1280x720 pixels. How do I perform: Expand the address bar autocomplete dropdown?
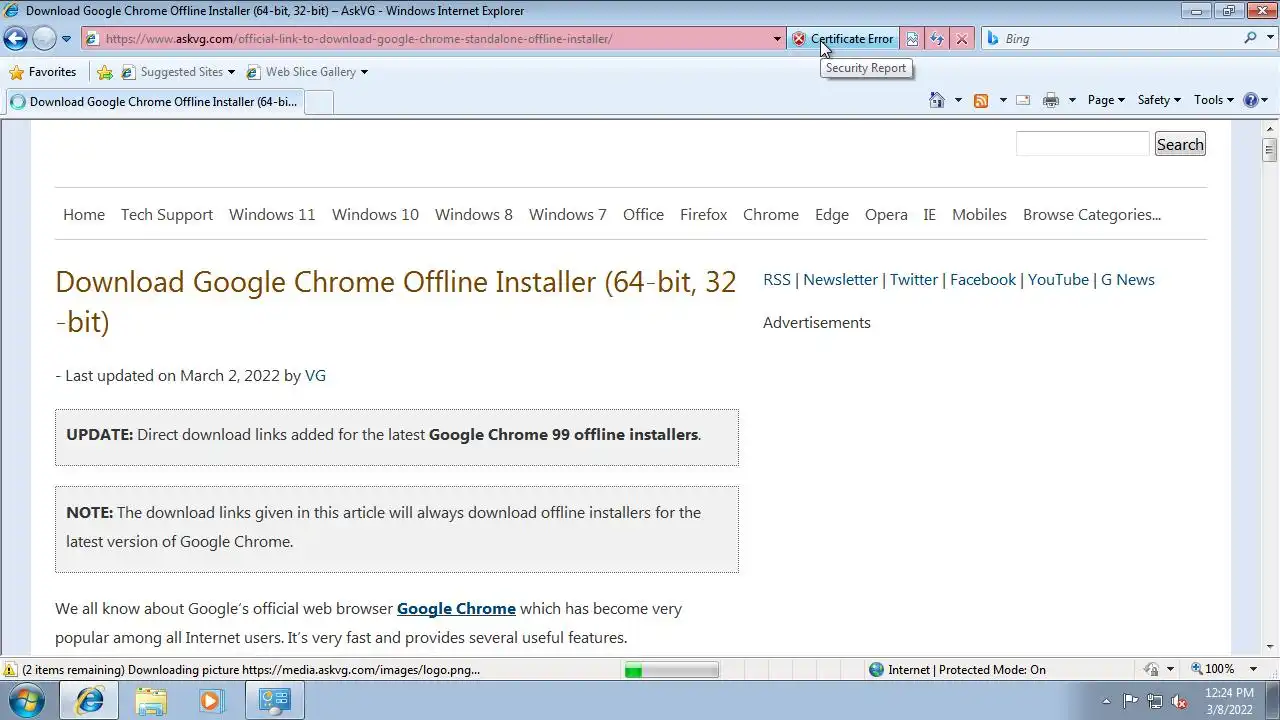pos(777,39)
